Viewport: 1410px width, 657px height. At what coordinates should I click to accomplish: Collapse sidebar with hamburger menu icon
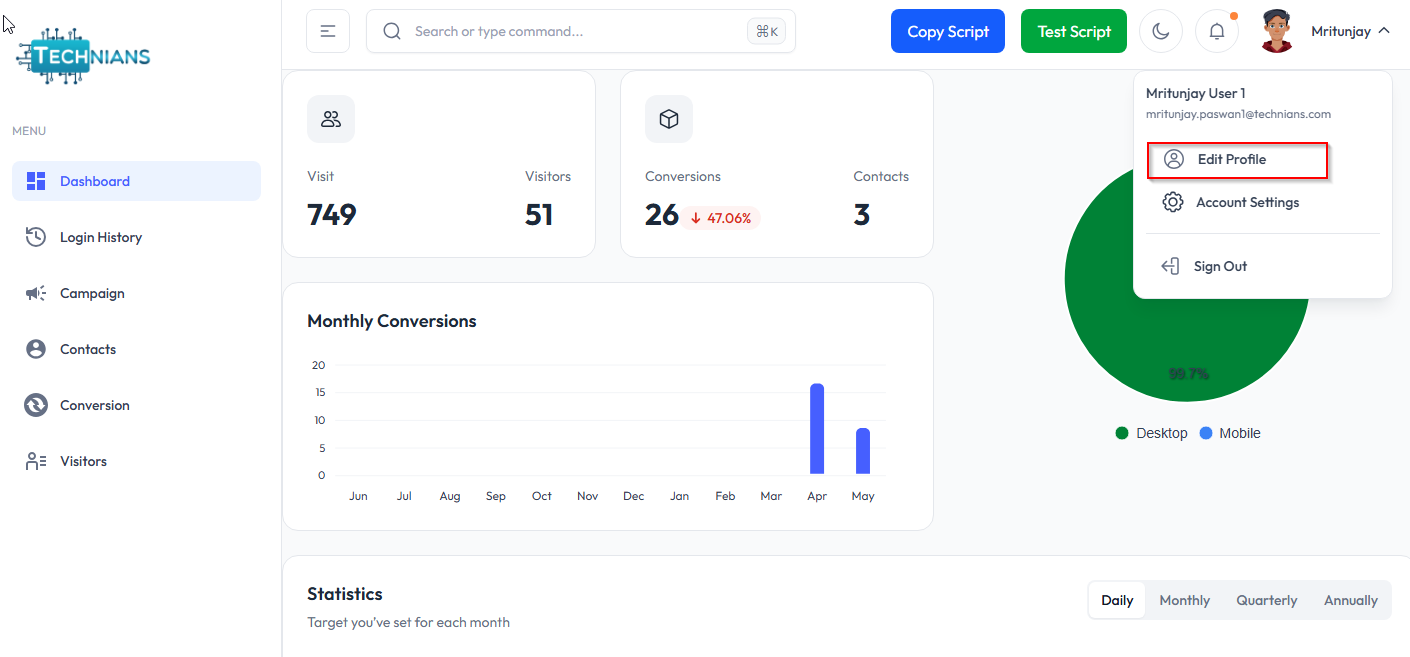(328, 31)
